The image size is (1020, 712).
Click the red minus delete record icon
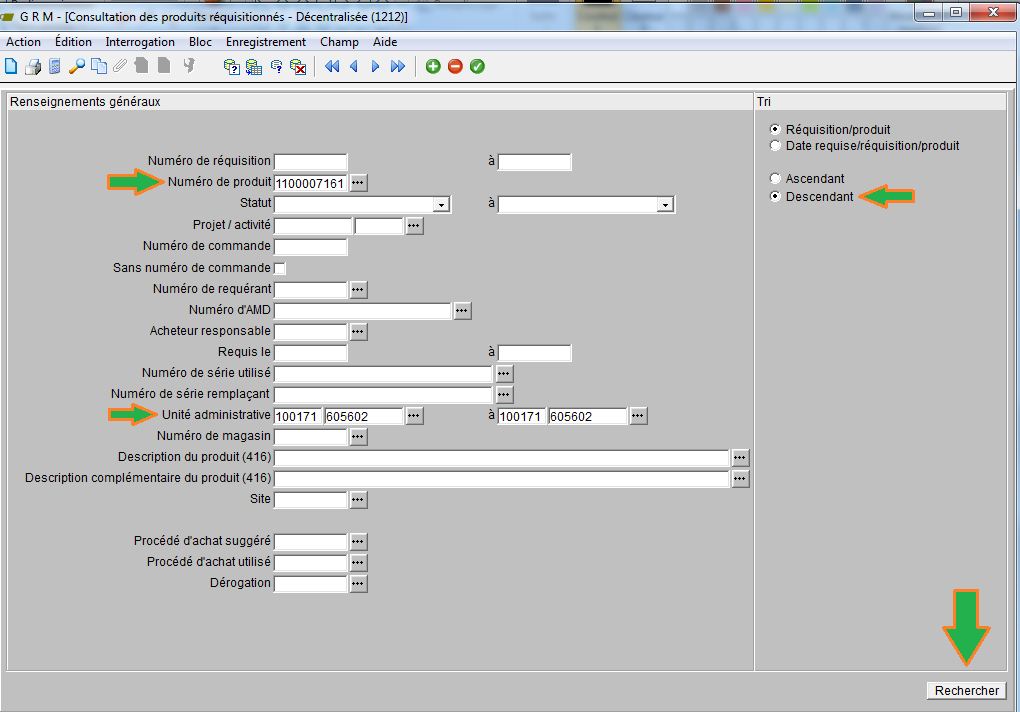455,67
